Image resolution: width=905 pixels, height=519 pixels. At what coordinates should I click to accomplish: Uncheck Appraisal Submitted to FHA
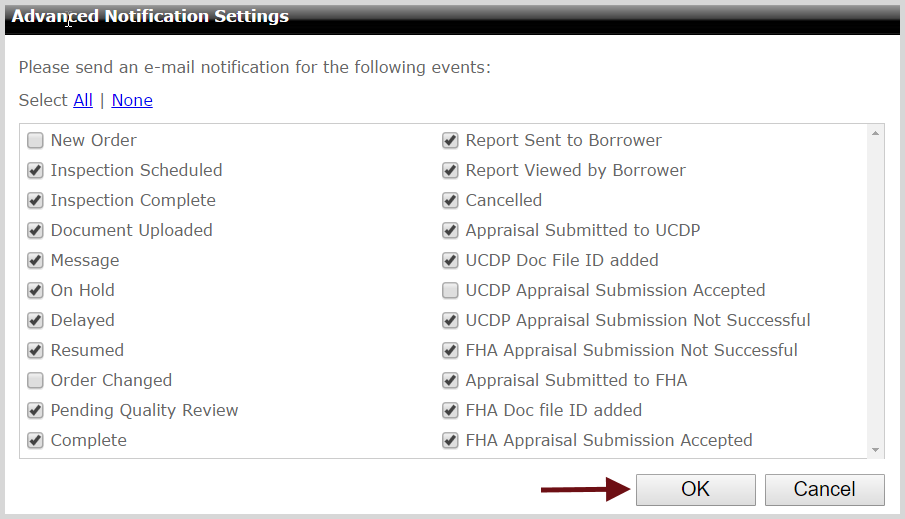[x=450, y=381]
